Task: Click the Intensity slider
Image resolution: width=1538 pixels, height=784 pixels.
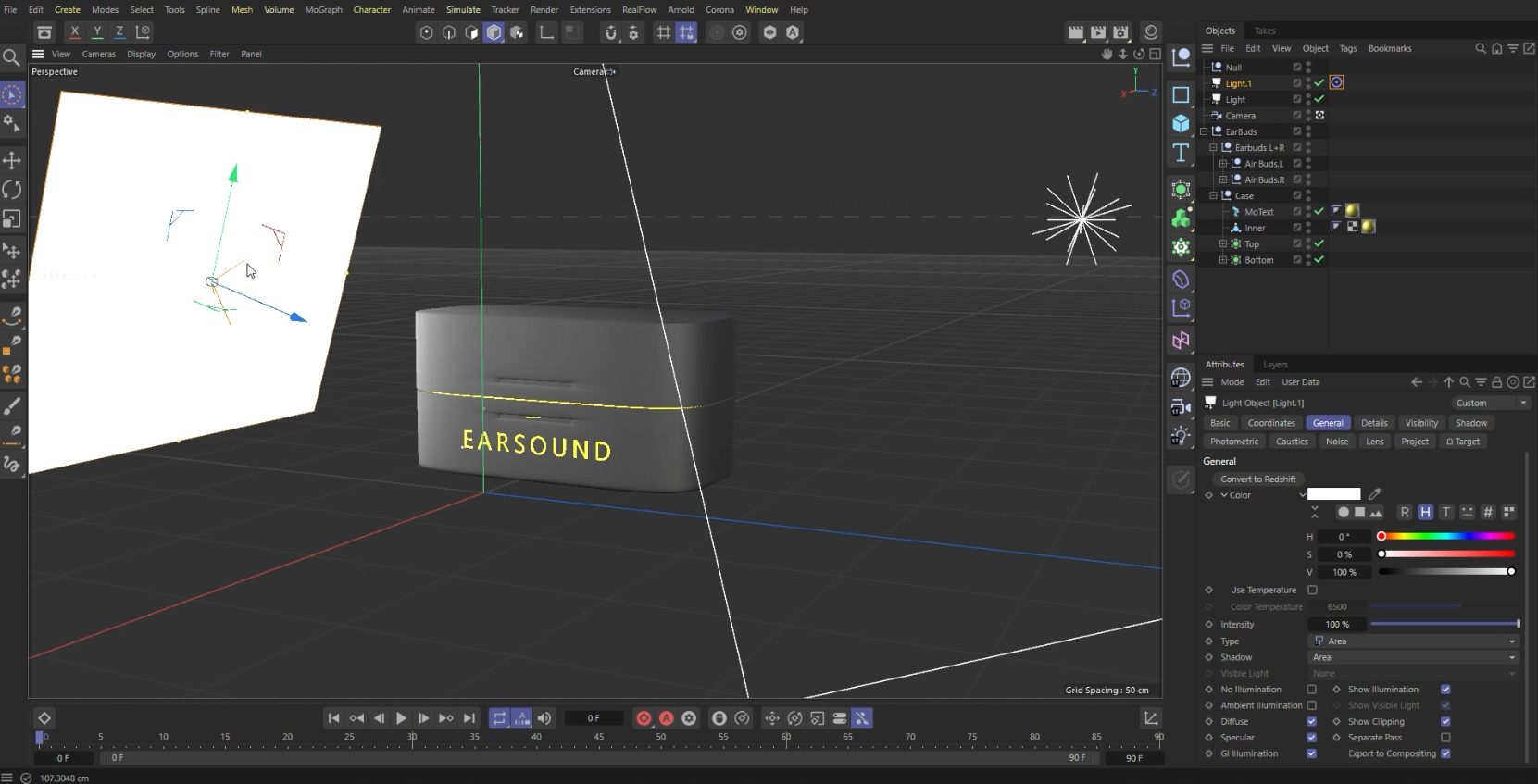Action: [x=1444, y=624]
